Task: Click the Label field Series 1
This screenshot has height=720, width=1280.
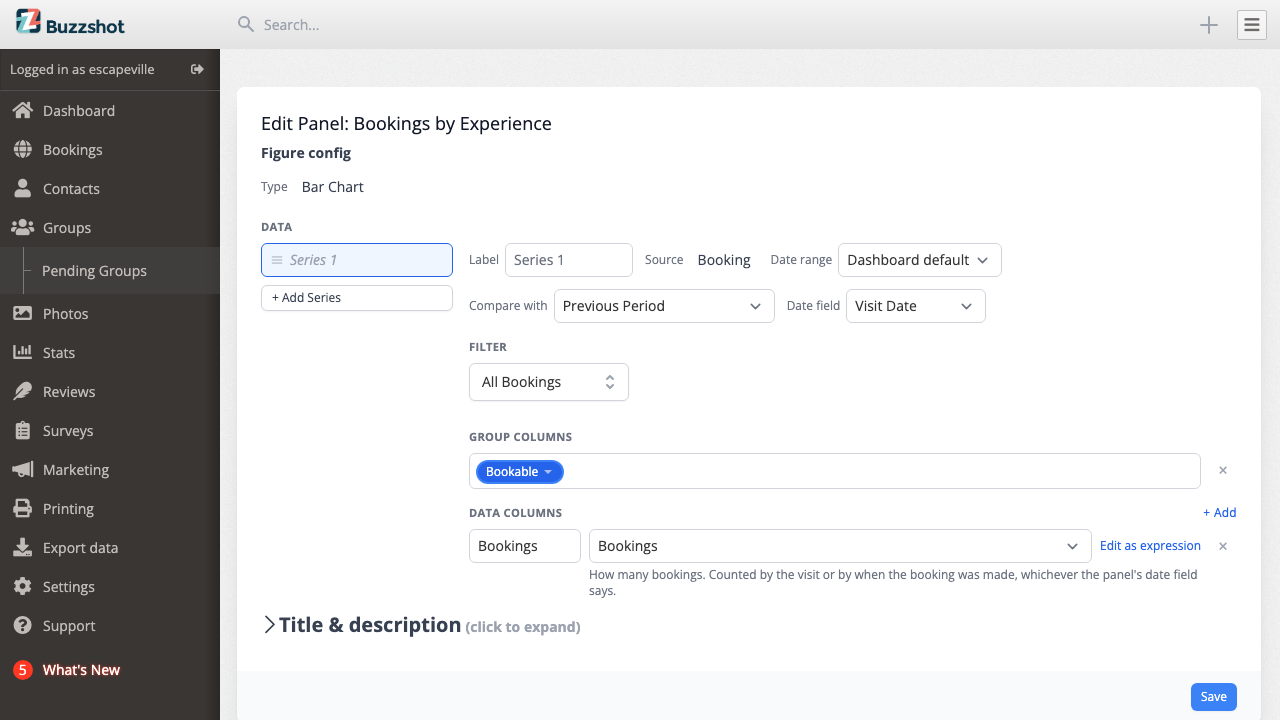Action: pos(568,260)
